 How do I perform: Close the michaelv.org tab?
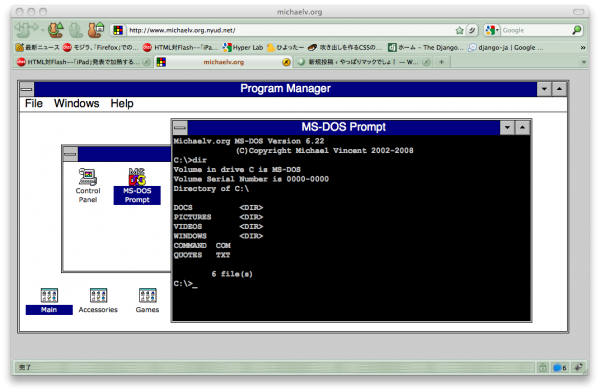286,62
